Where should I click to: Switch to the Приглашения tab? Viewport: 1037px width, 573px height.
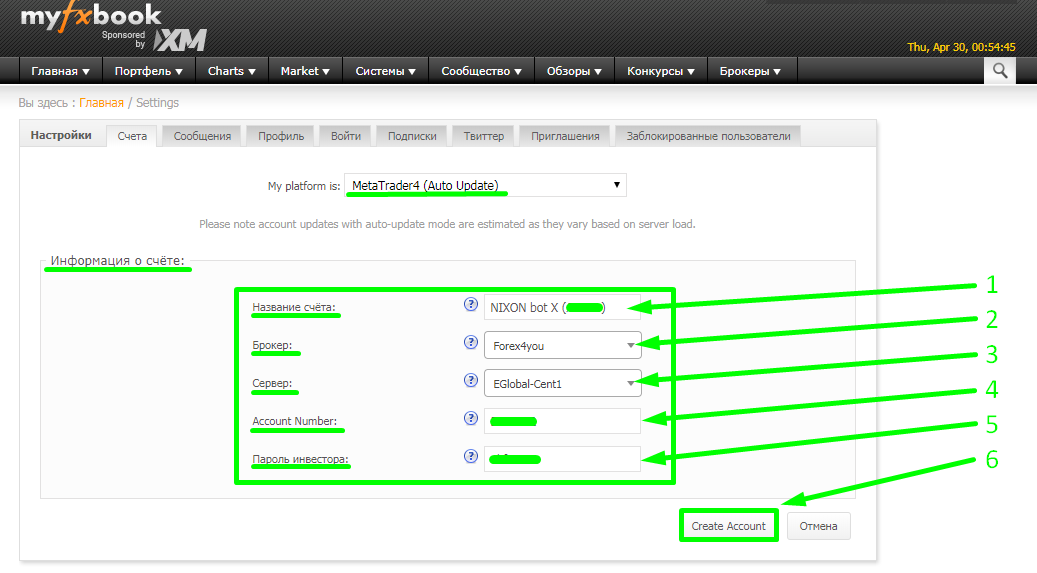click(x=565, y=136)
